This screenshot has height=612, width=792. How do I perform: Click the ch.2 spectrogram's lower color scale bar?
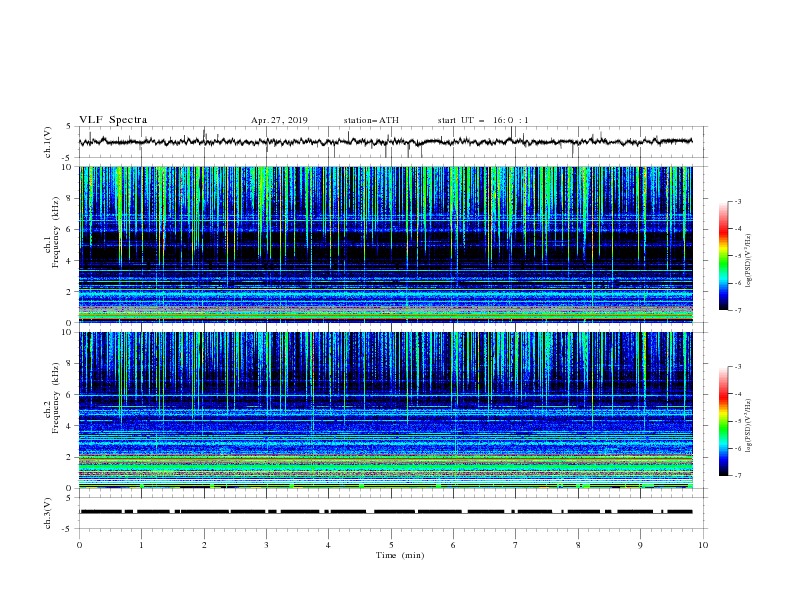click(x=724, y=421)
